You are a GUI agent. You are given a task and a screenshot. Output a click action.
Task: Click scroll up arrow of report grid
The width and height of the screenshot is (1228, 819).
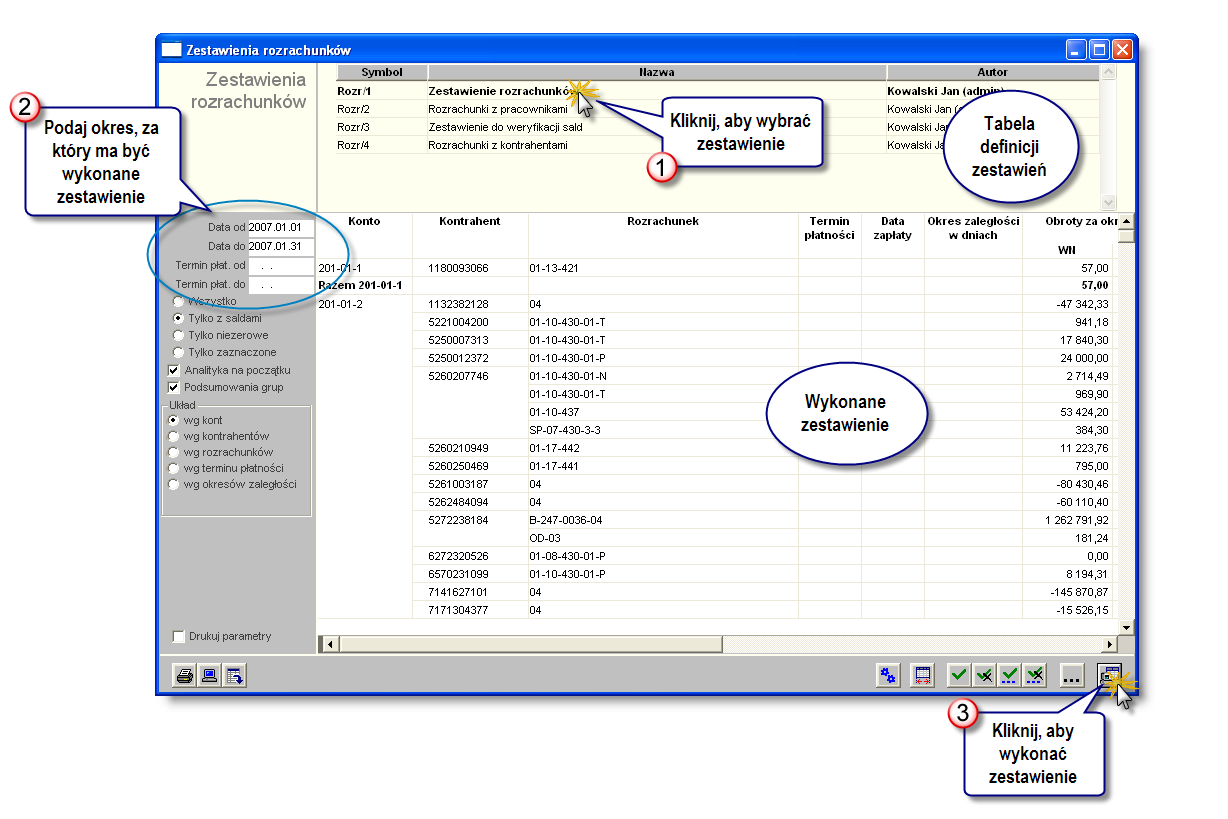point(1126,221)
